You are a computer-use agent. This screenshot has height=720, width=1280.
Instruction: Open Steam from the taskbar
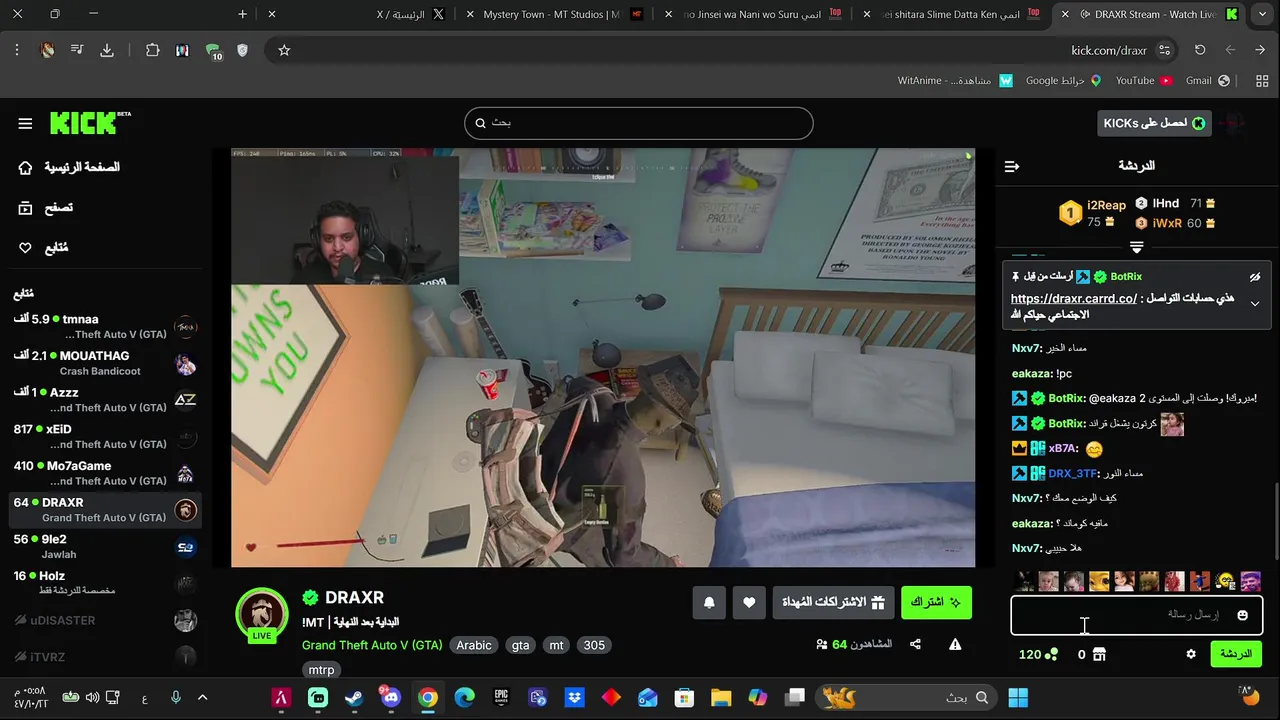[354, 697]
